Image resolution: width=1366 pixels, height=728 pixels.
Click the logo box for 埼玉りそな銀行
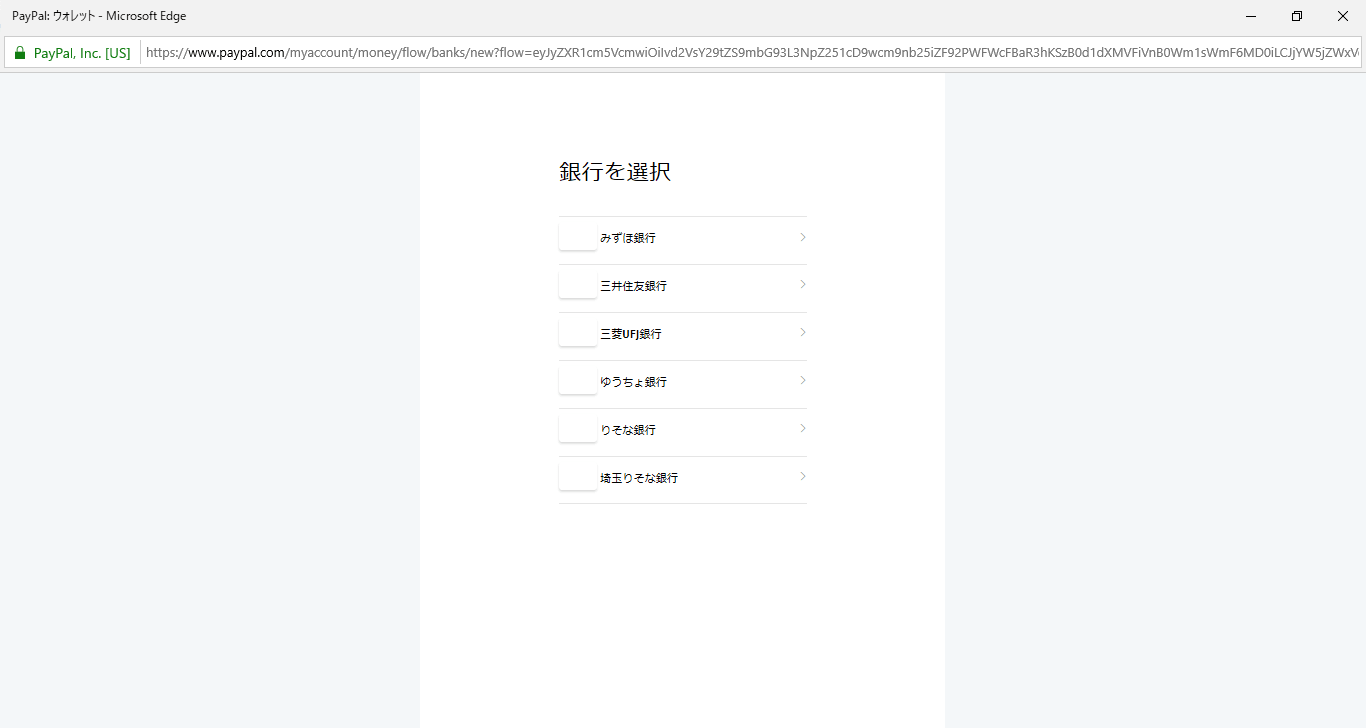point(578,478)
